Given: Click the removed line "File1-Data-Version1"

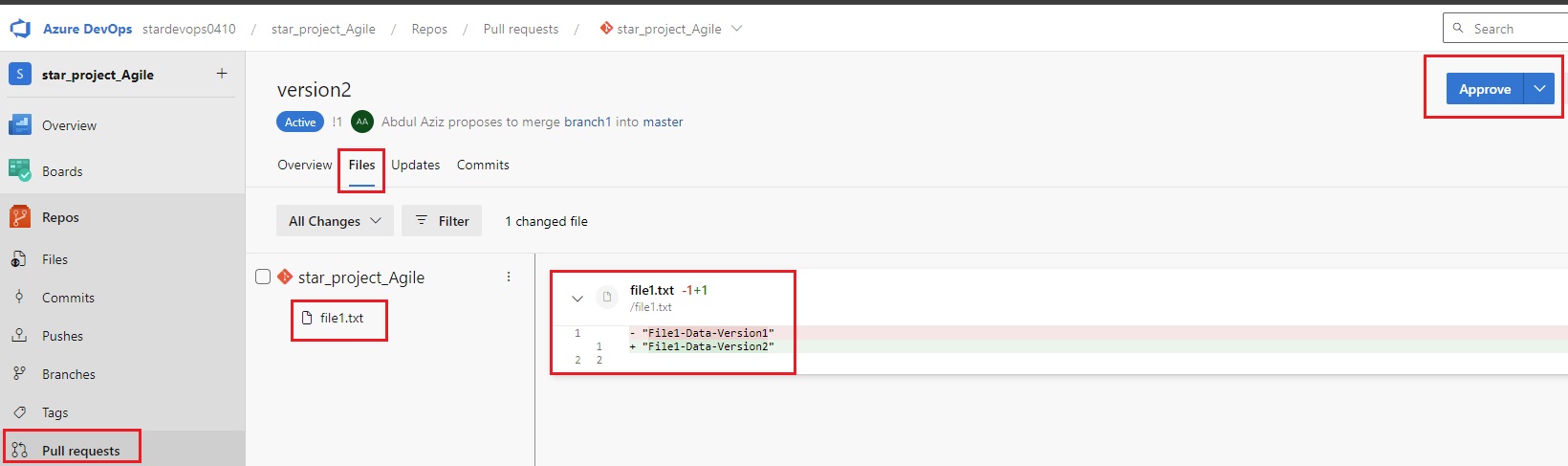Looking at the screenshot, I should [708, 333].
